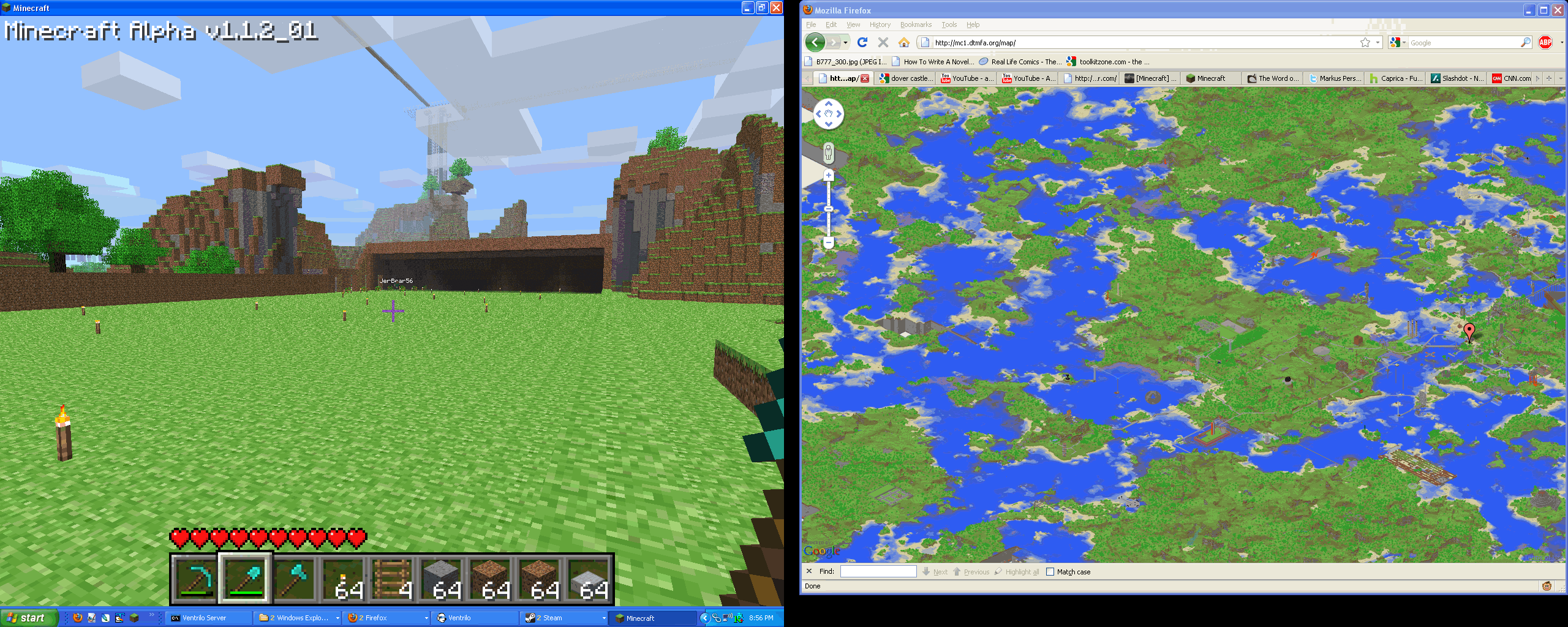This screenshot has width=1568, height=627.
Task: Pan the map down with the arrow control
Action: tap(829, 124)
